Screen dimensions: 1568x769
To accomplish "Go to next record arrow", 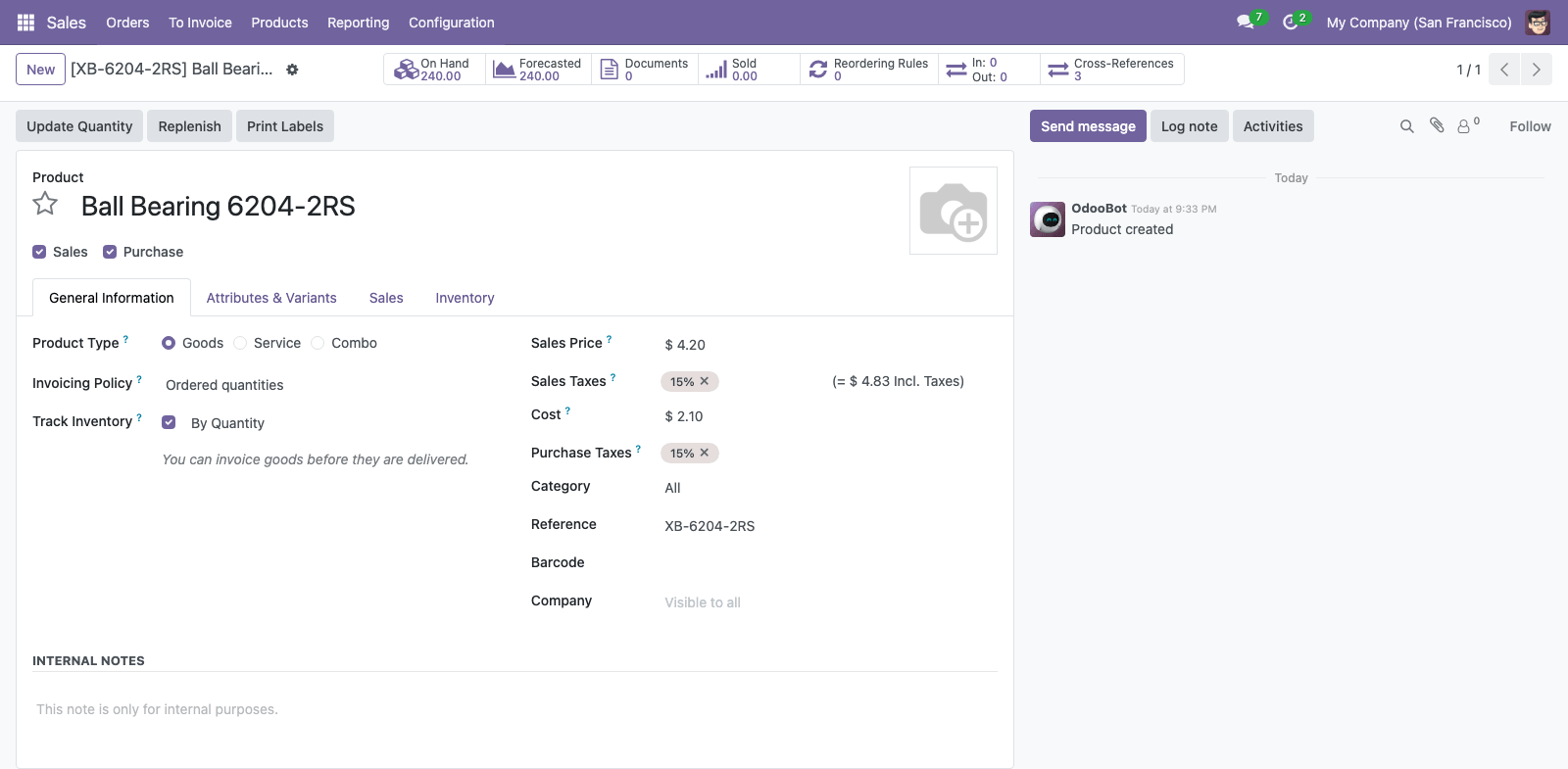I will point(1536,70).
